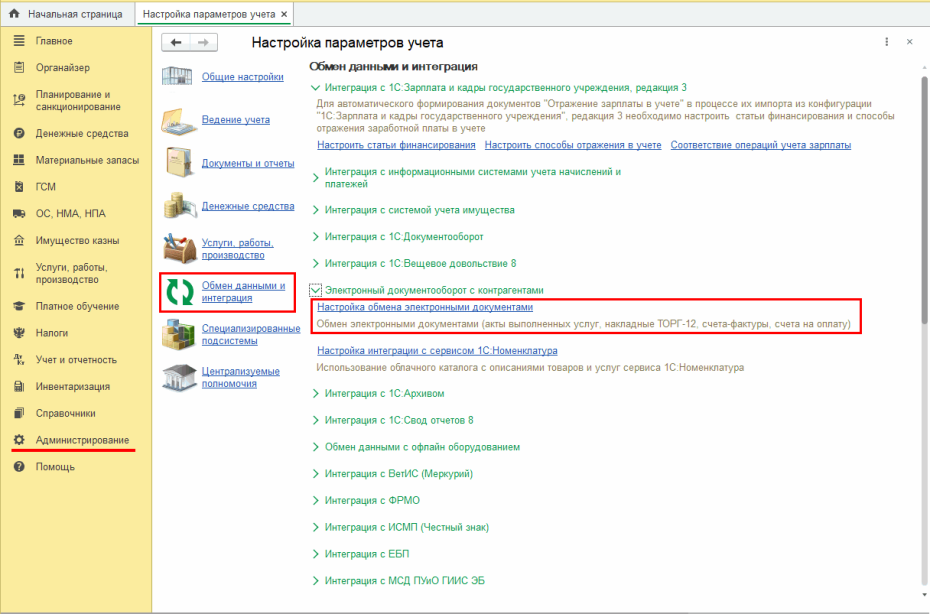The width and height of the screenshot is (930, 614).
Task: Close the Настройка параметров учета tab
Action: click(284, 14)
